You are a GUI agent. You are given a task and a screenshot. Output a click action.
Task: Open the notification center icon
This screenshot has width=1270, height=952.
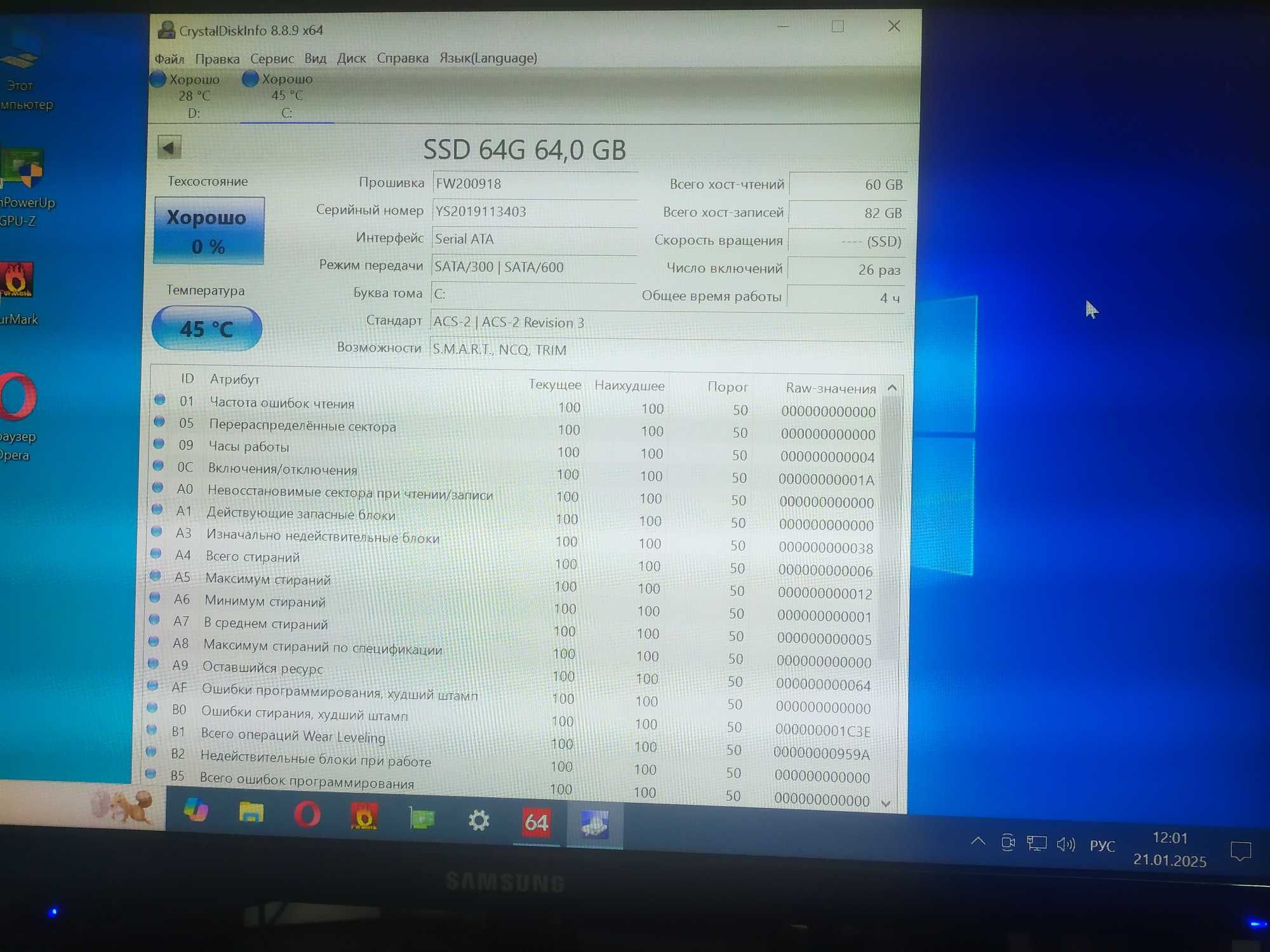(1241, 850)
